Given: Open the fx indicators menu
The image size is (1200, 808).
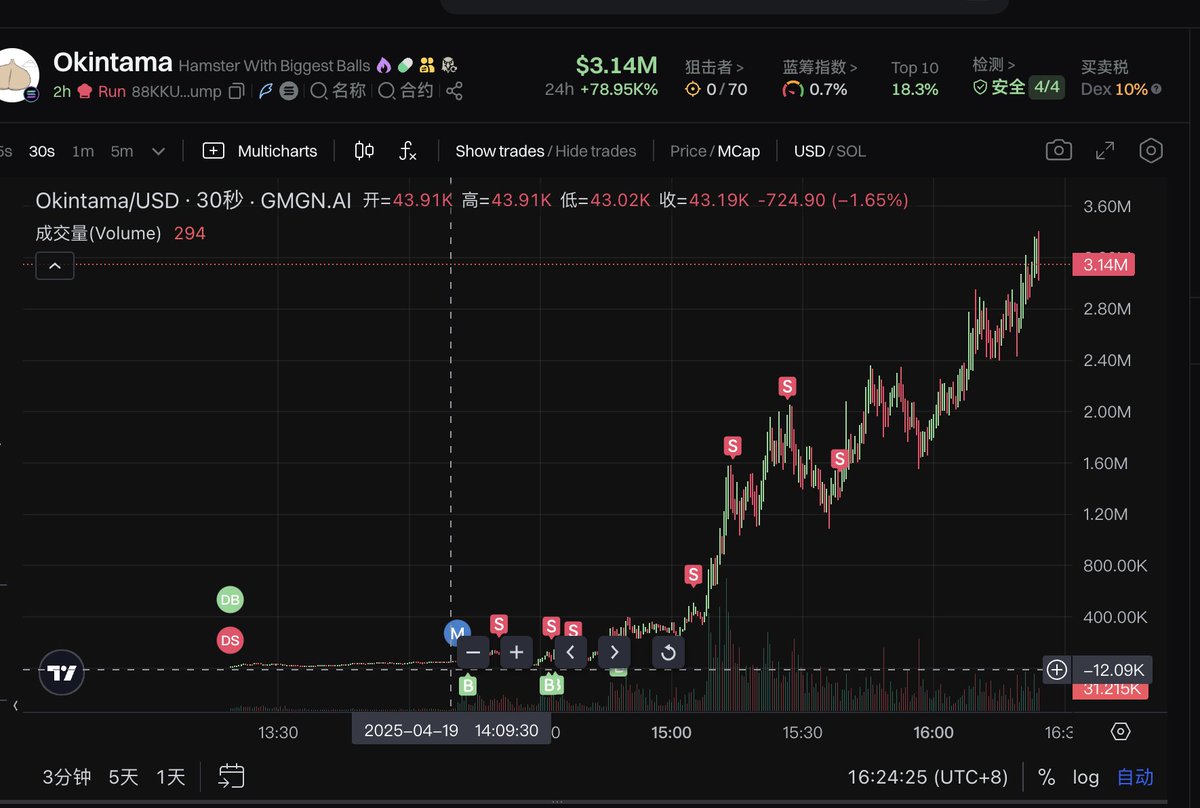Looking at the screenshot, I should pos(407,151).
